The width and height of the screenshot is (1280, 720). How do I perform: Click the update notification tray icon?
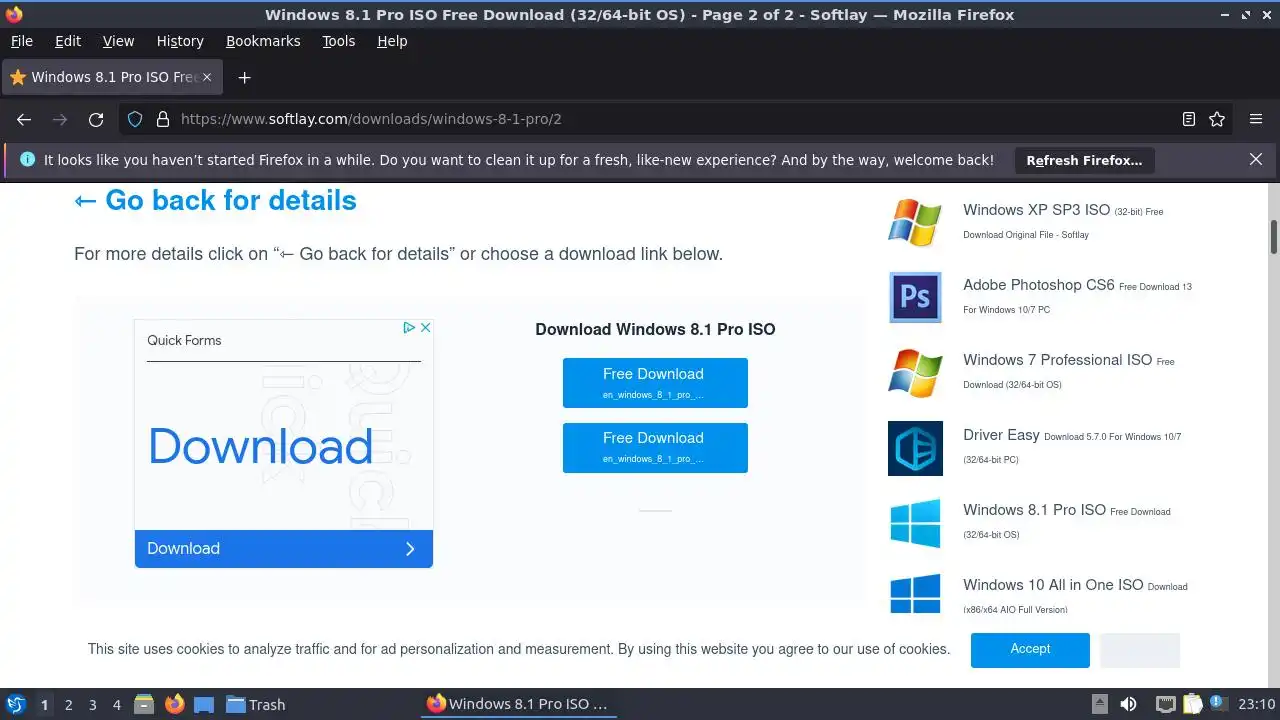click(x=1218, y=704)
